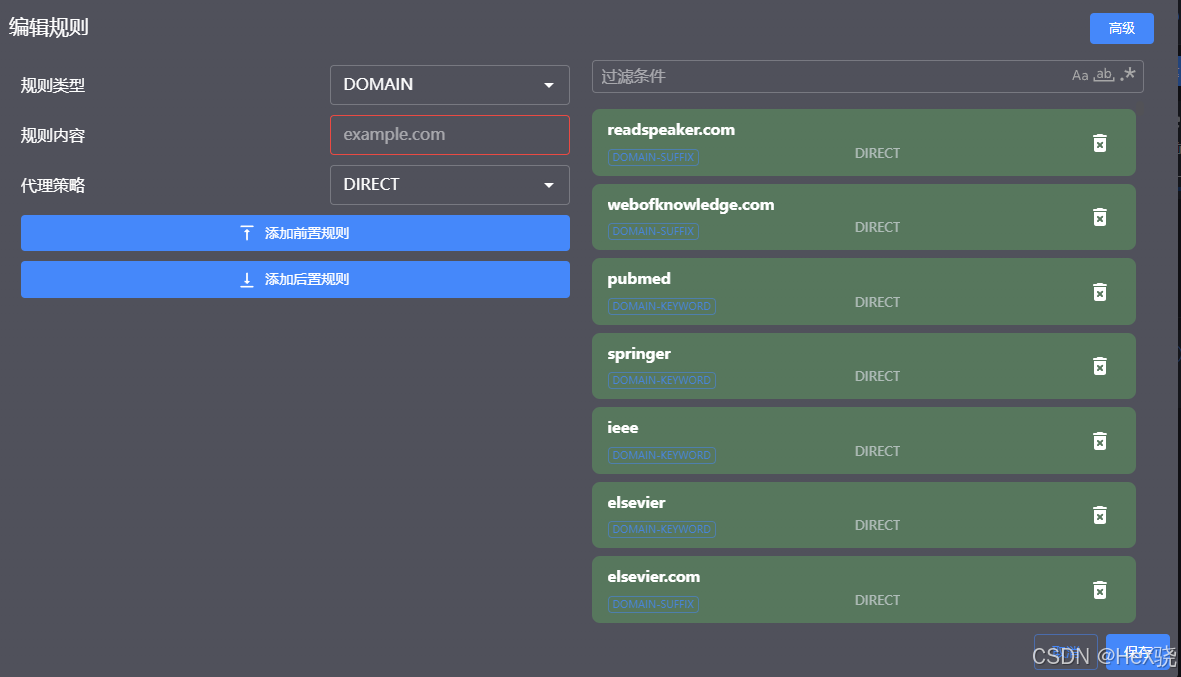
Task: Delete the readspeaker.com rule
Action: coord(1099,143)
